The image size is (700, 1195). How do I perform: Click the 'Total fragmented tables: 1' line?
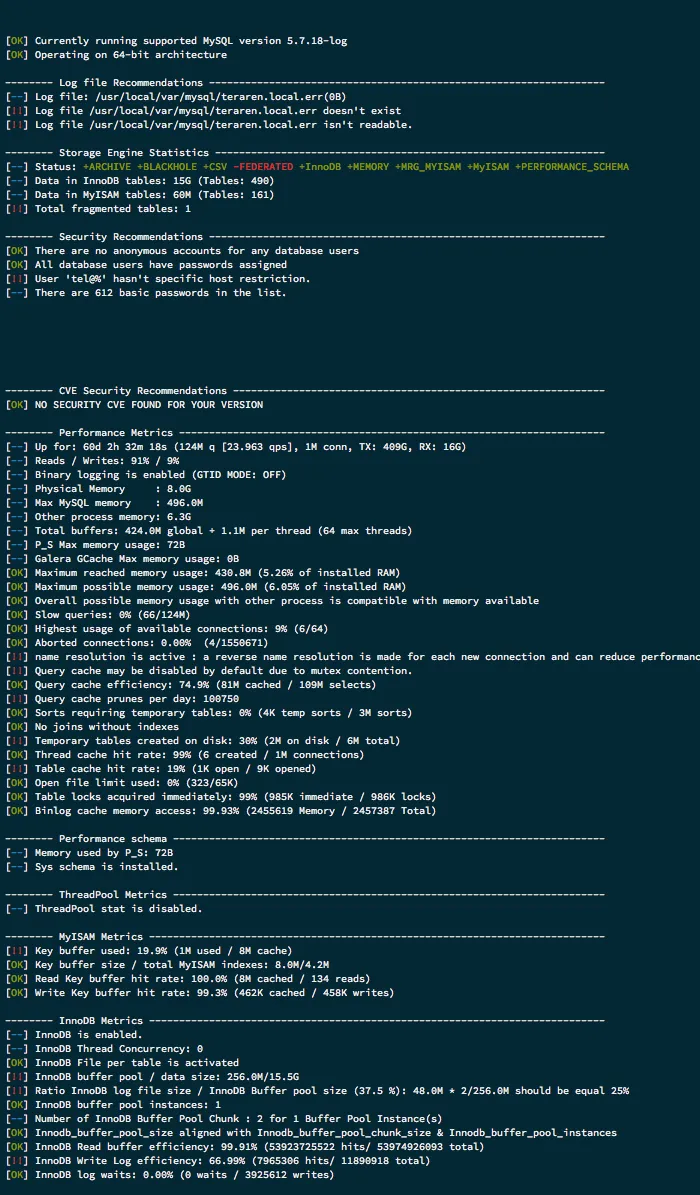pos(112,209)
